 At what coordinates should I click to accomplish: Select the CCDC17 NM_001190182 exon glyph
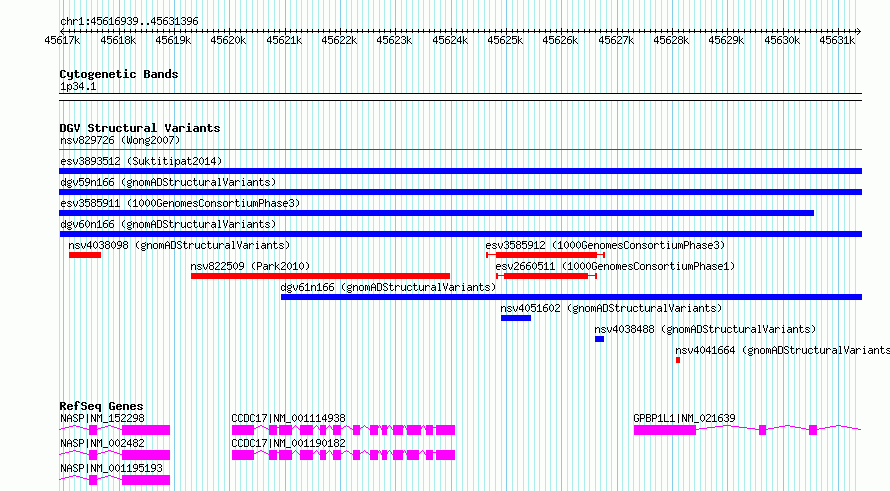tap(343, 455)
